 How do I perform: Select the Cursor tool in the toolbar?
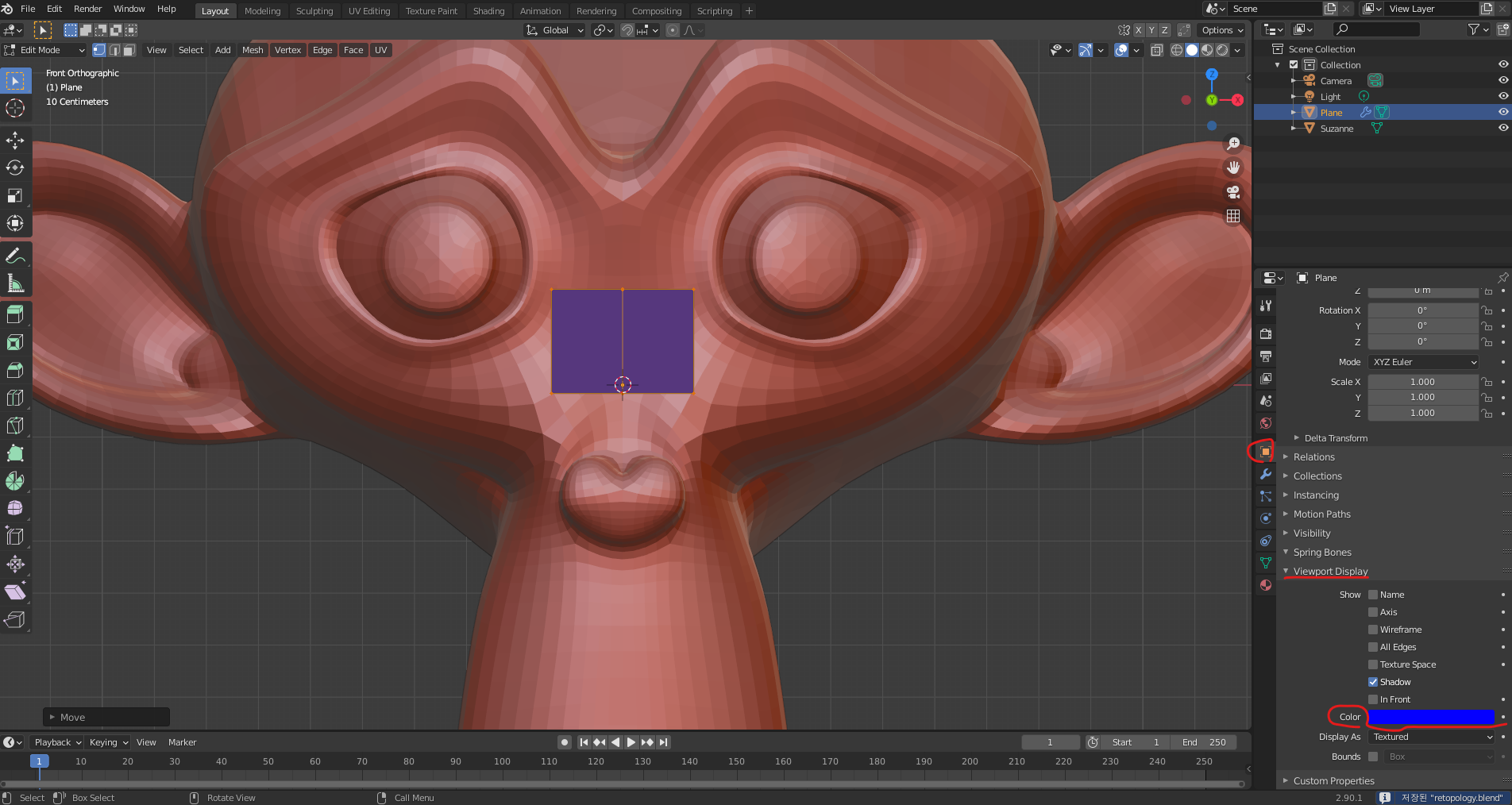click(x=15, y=108)
